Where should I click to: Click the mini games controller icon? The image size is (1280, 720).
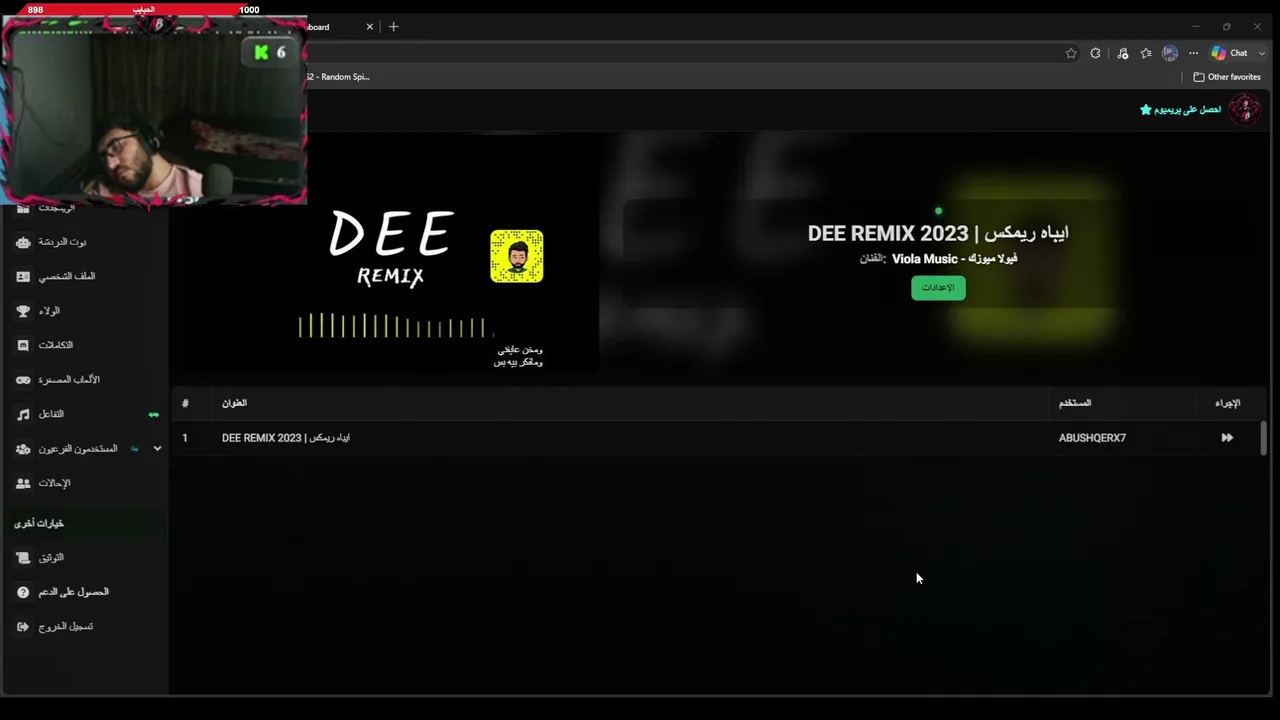point(23,380)
